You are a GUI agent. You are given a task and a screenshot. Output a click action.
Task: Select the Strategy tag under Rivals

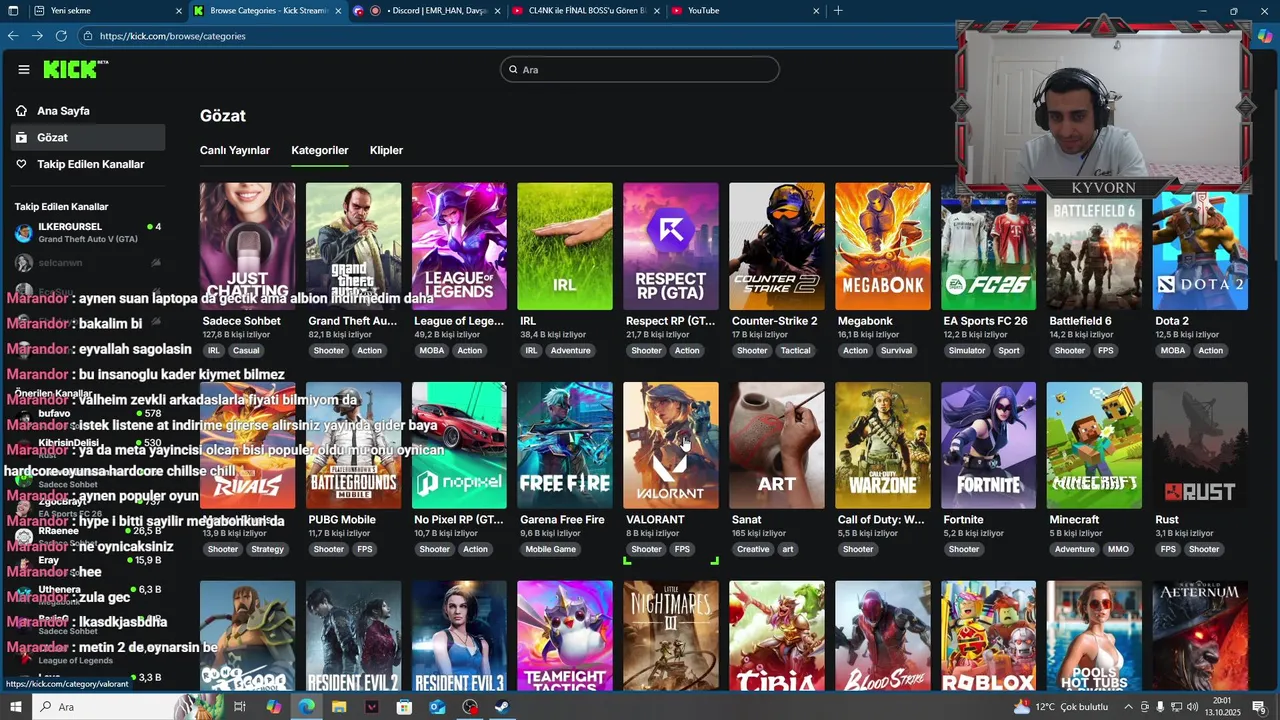267,549
